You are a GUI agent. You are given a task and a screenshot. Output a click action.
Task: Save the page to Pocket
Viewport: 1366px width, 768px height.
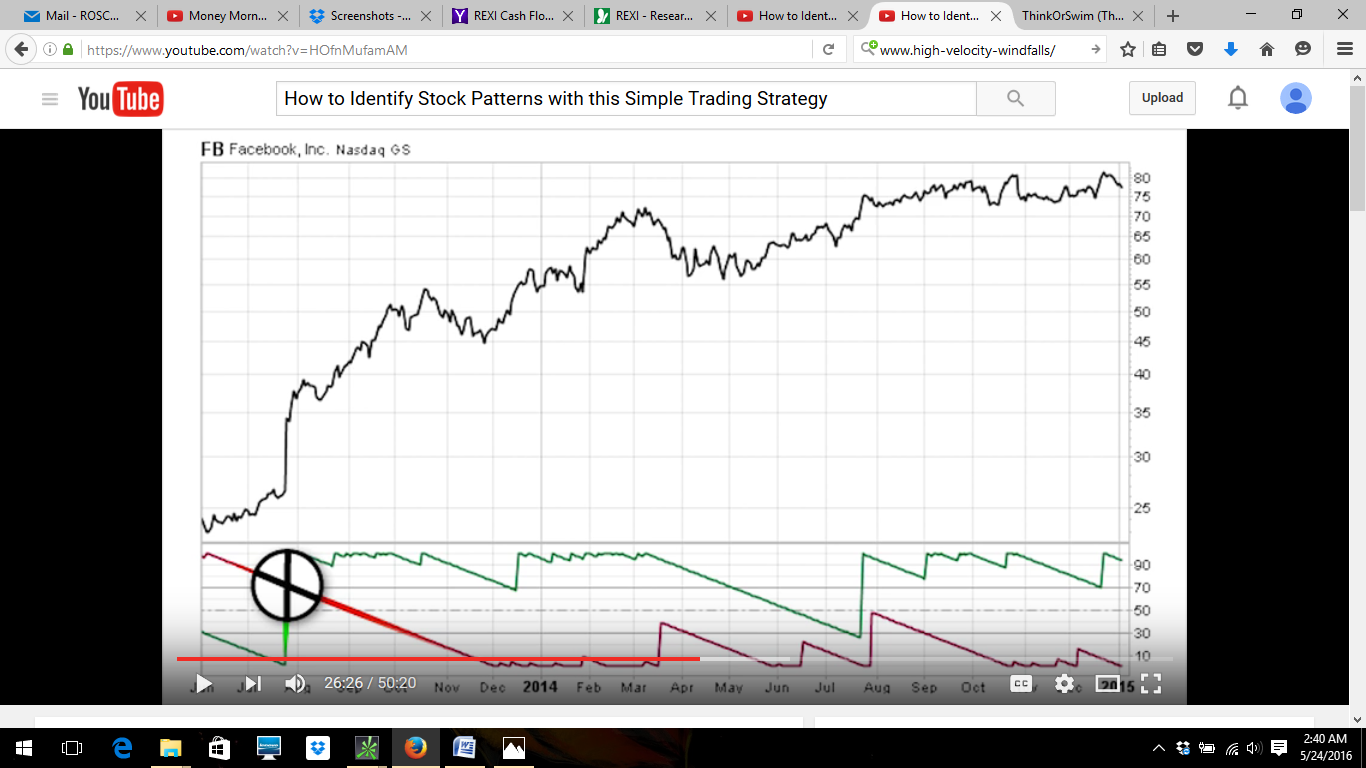[1195, 49]
